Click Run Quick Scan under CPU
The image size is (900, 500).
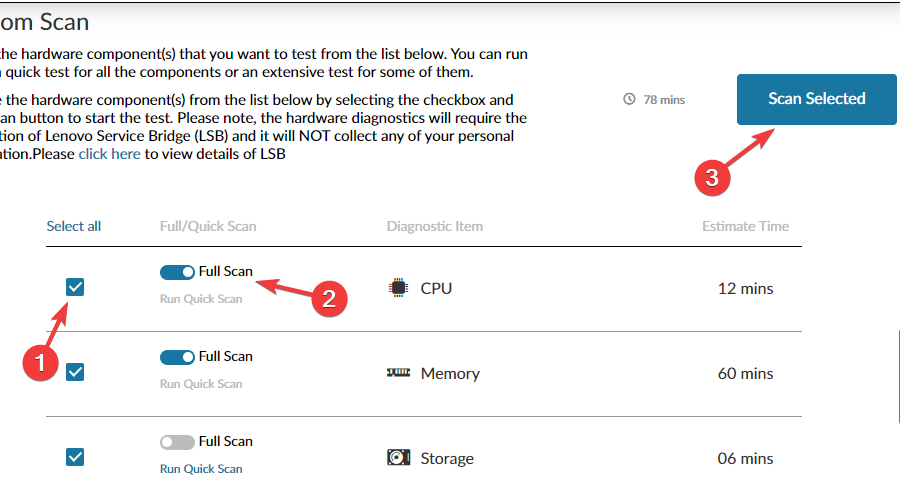click(201, 299)
